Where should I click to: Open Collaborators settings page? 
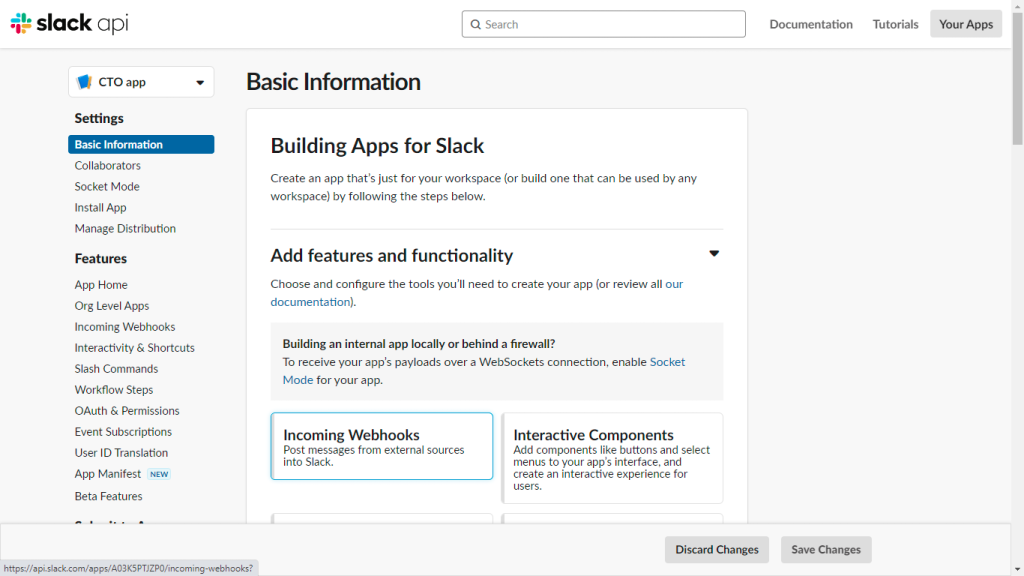[107, 165]
